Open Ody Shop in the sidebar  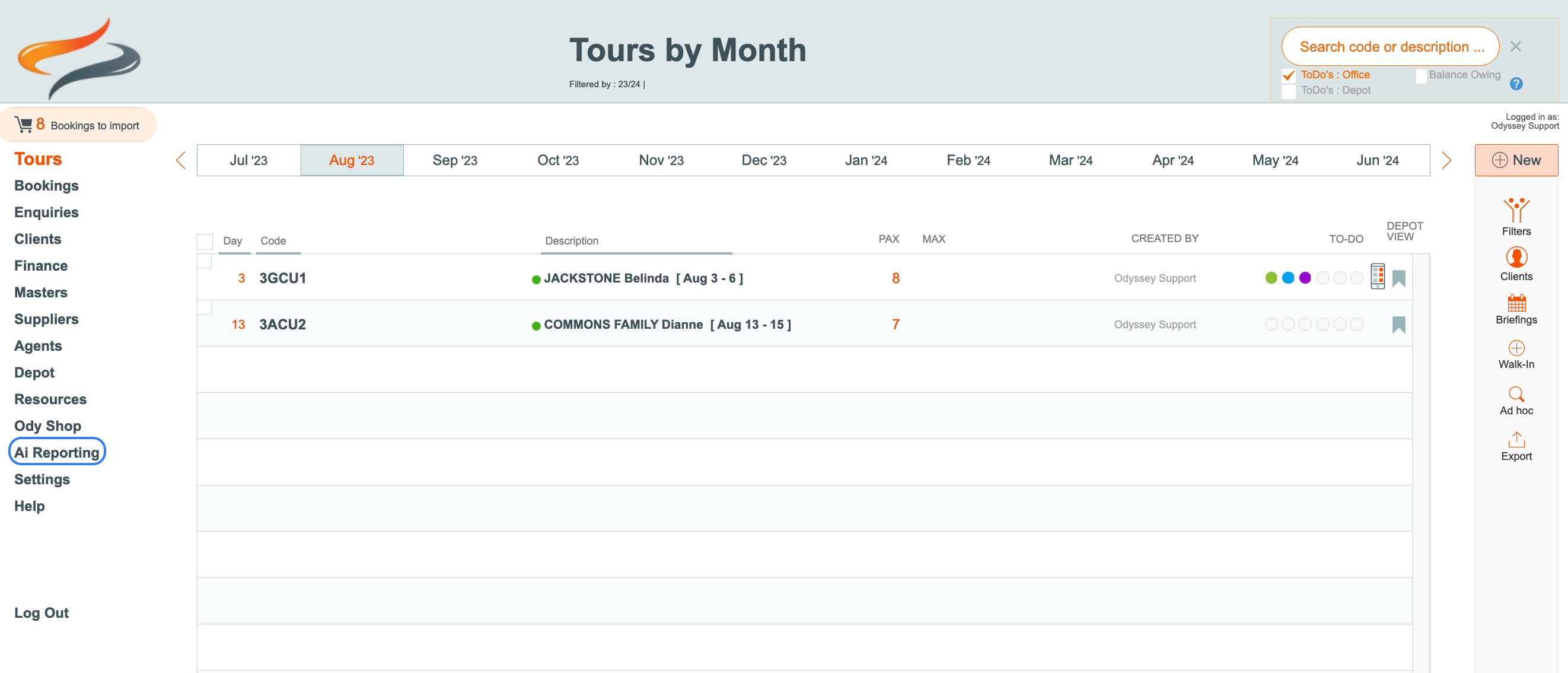[x=47, y=426]
